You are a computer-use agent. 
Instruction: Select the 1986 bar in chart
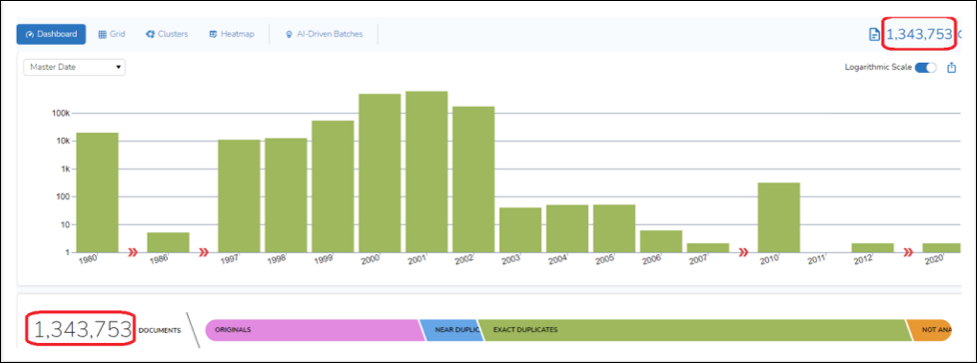tap(168, 242)
